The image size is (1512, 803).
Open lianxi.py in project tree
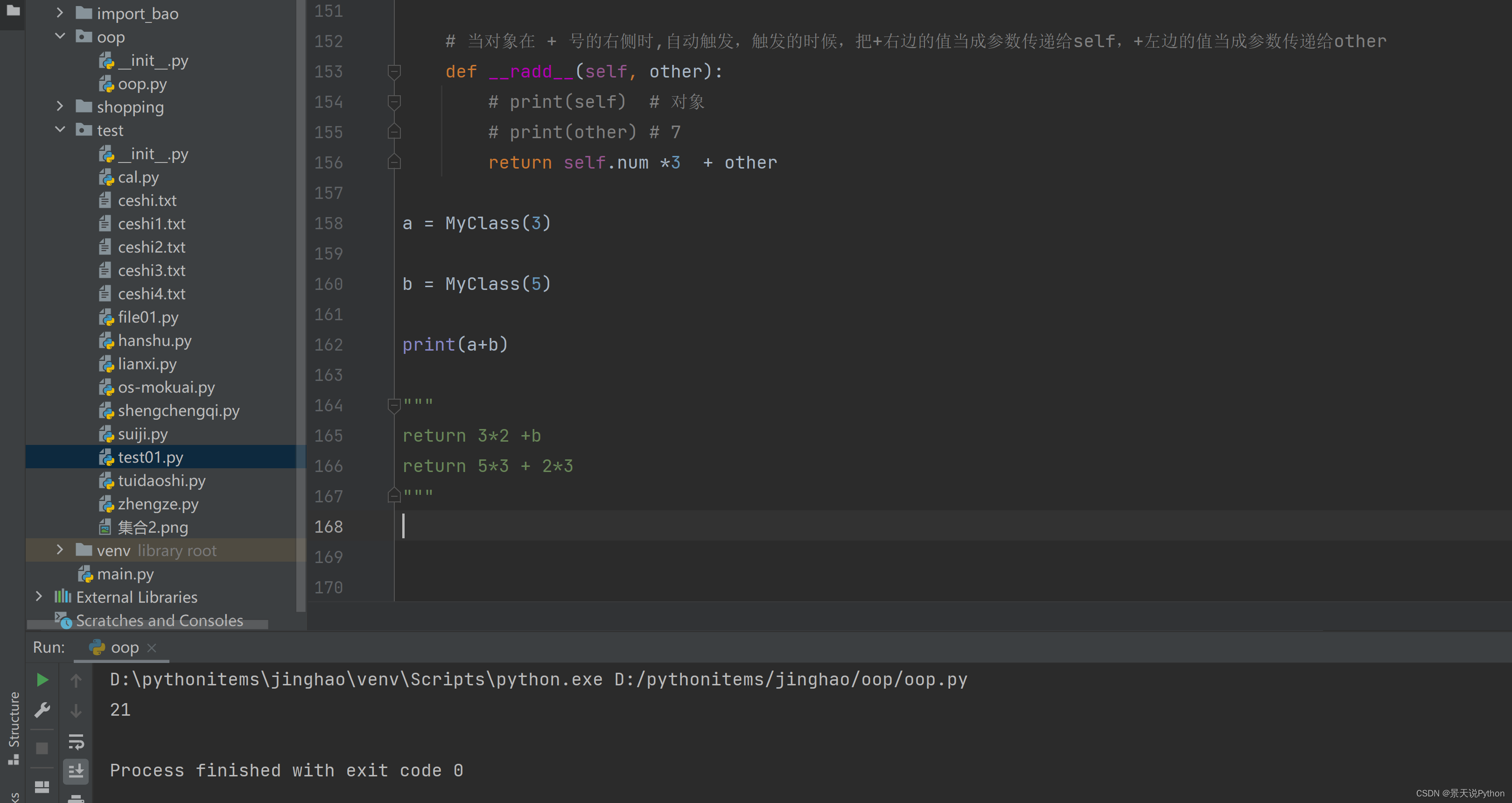click(x=137, y=364)
